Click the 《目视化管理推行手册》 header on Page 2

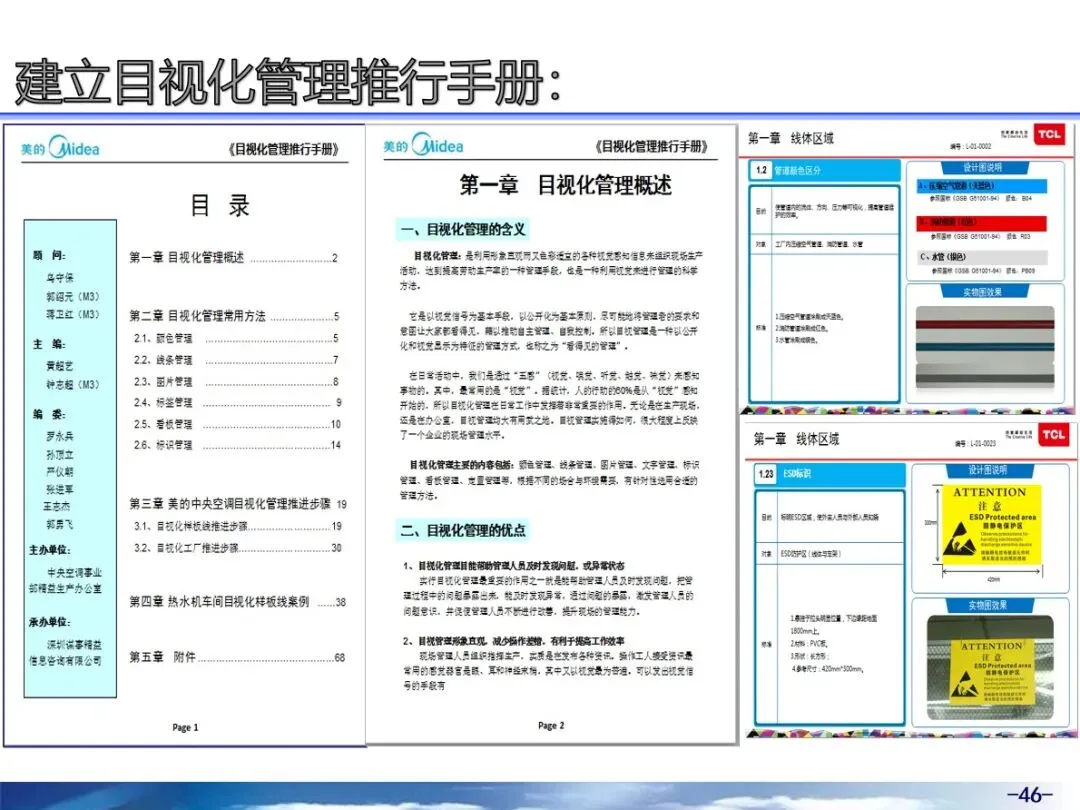tap(652, 146)
